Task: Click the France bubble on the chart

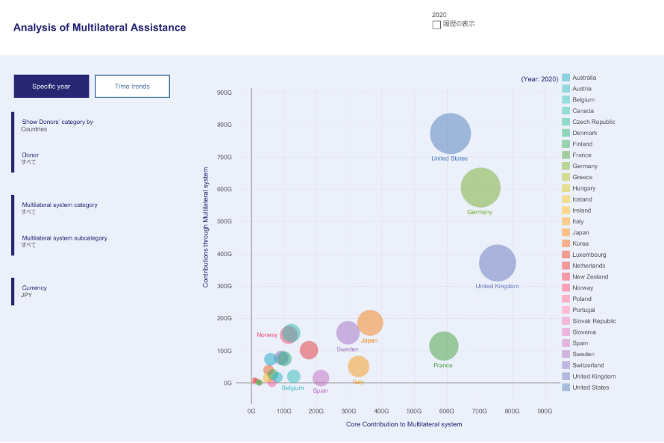Action: tap(443, 346)
